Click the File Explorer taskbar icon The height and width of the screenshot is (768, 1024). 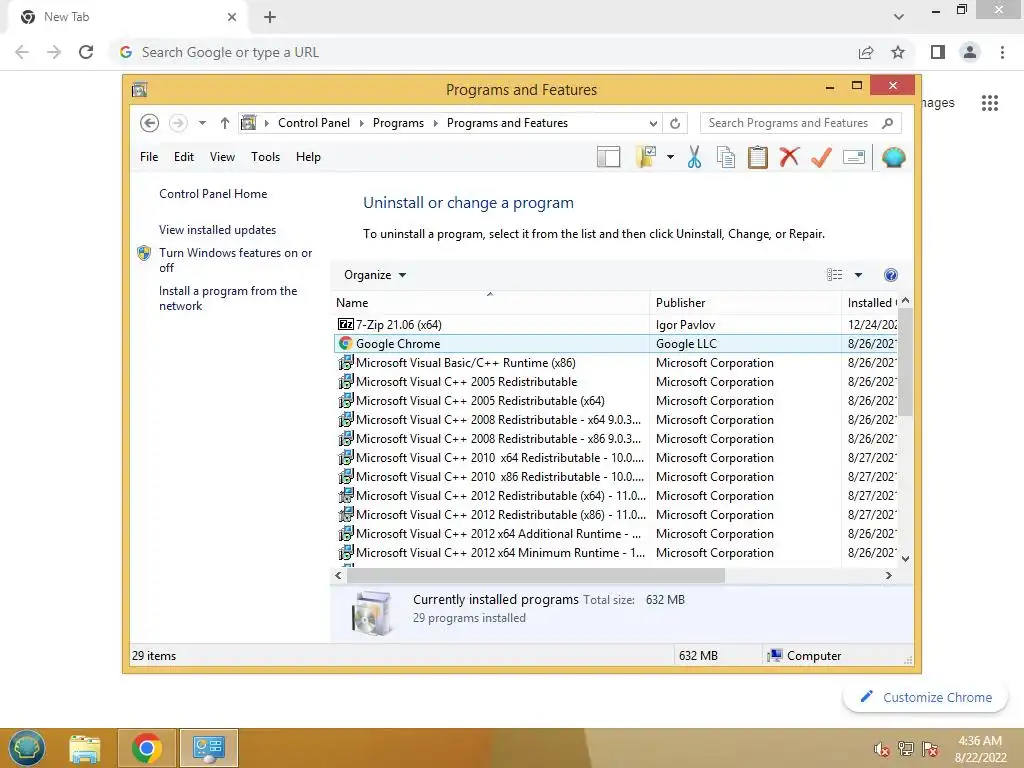coord(85,748)
